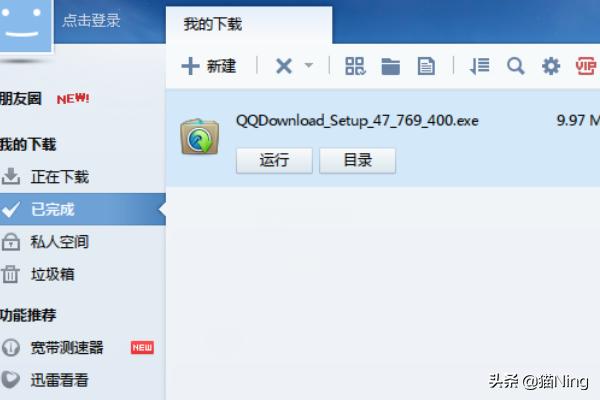This screenshot has width=600, height=400.
Task: Click the red VIP icon
Action: click(x=586, y=66)
